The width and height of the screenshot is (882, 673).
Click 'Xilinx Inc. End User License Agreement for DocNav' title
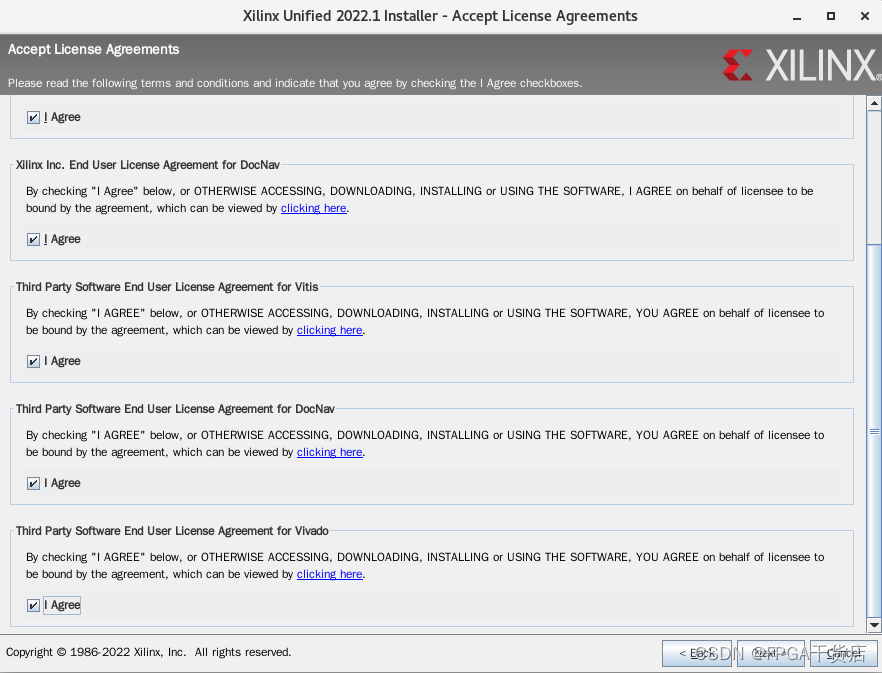148,165
